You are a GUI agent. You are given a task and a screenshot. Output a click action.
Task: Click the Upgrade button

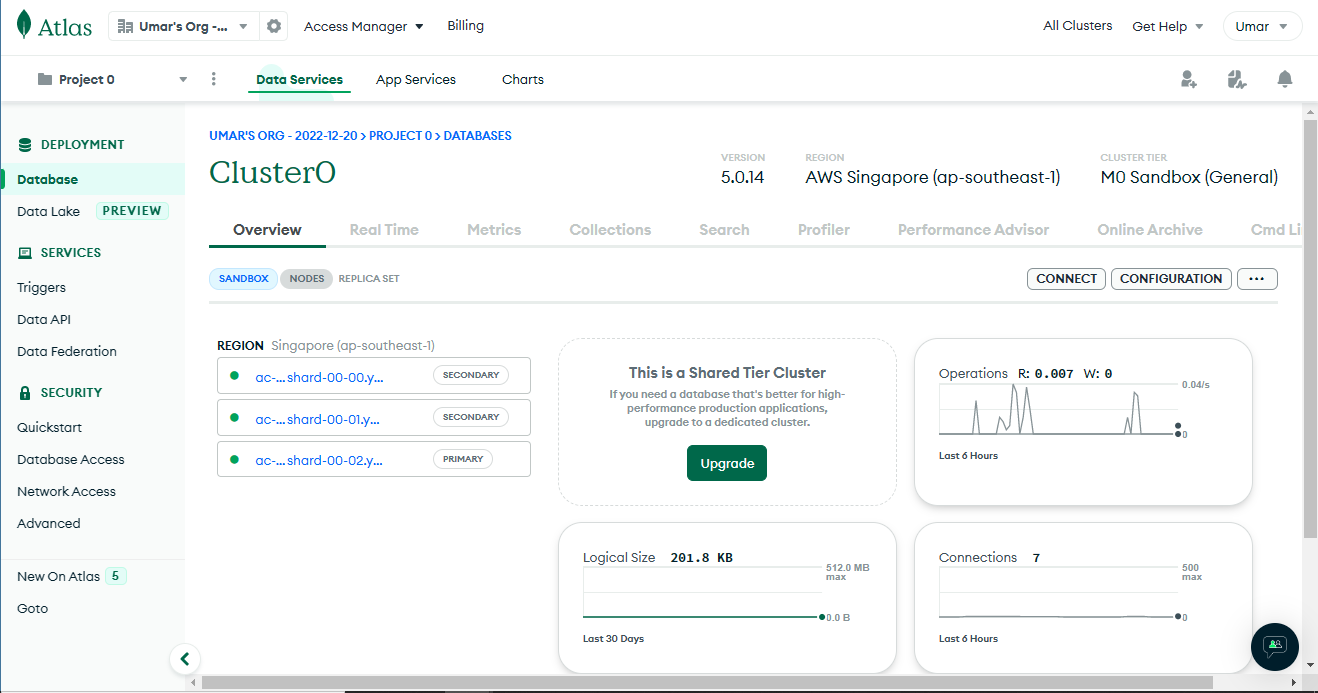[x=727, y=462]
